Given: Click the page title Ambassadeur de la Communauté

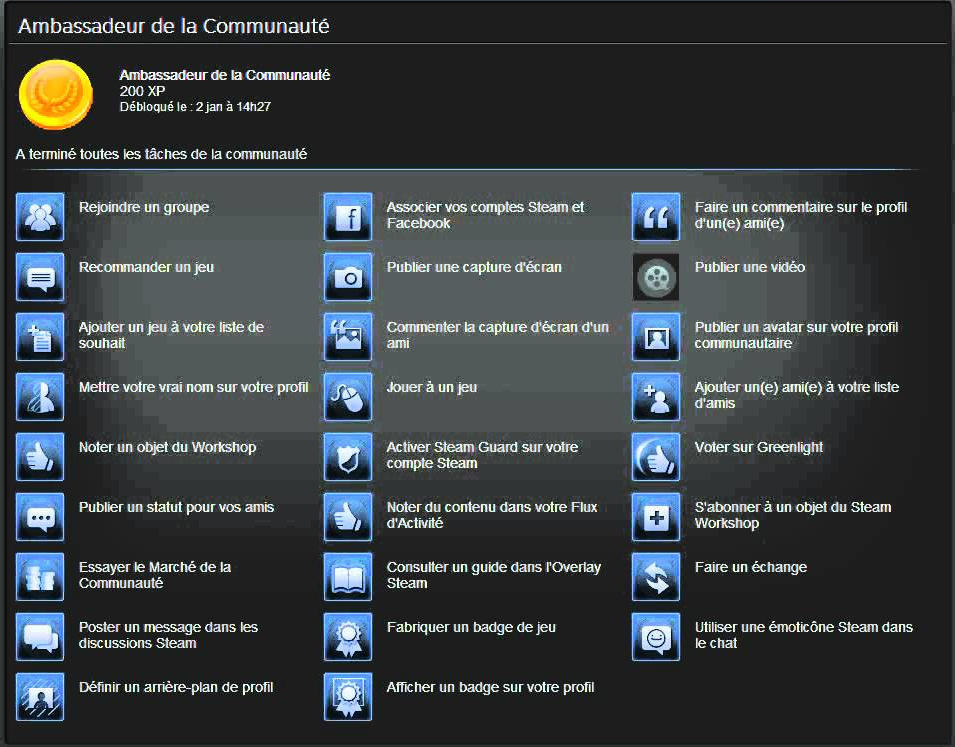Looking at the screenshot, I should pos(174,26).
